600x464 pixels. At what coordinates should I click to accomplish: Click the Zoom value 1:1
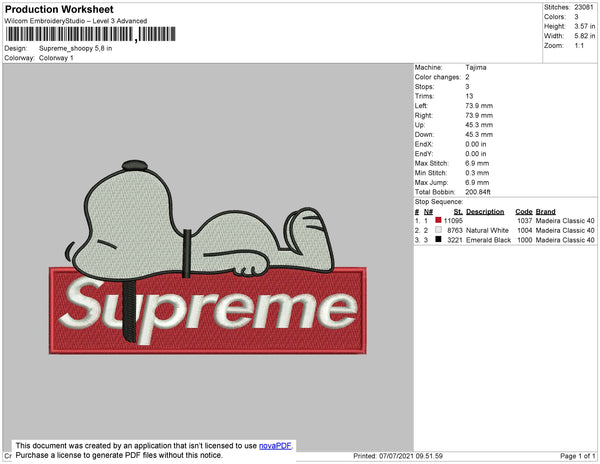(579, 46)
